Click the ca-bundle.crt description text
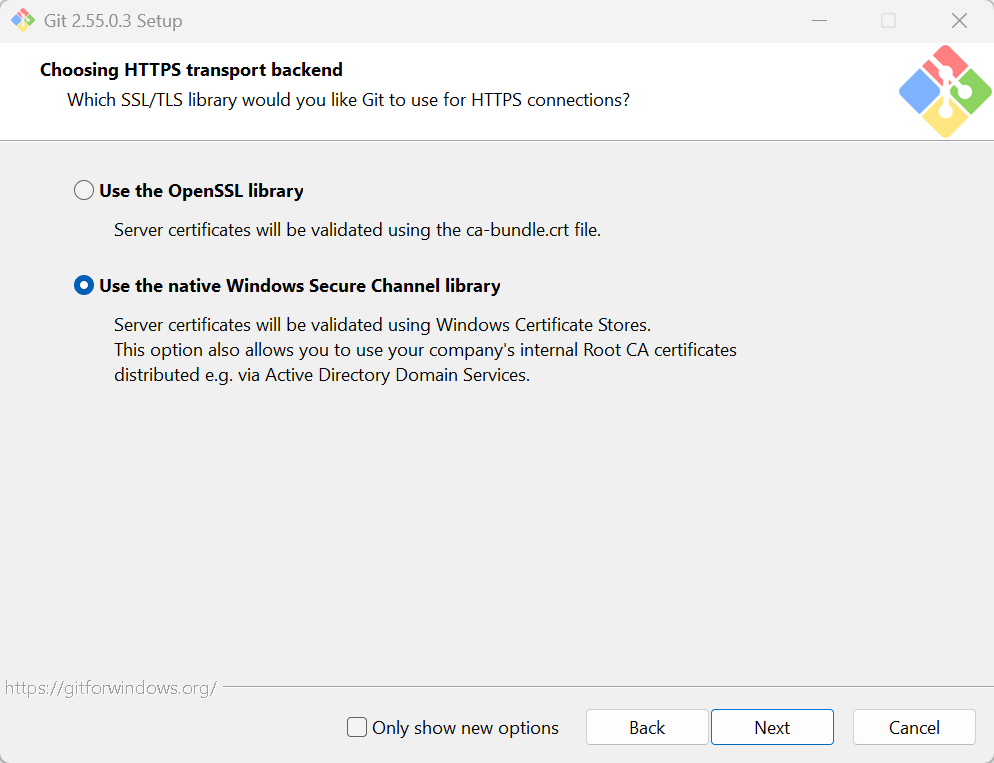This screenshot has width=994, height=763. (358, 229)
